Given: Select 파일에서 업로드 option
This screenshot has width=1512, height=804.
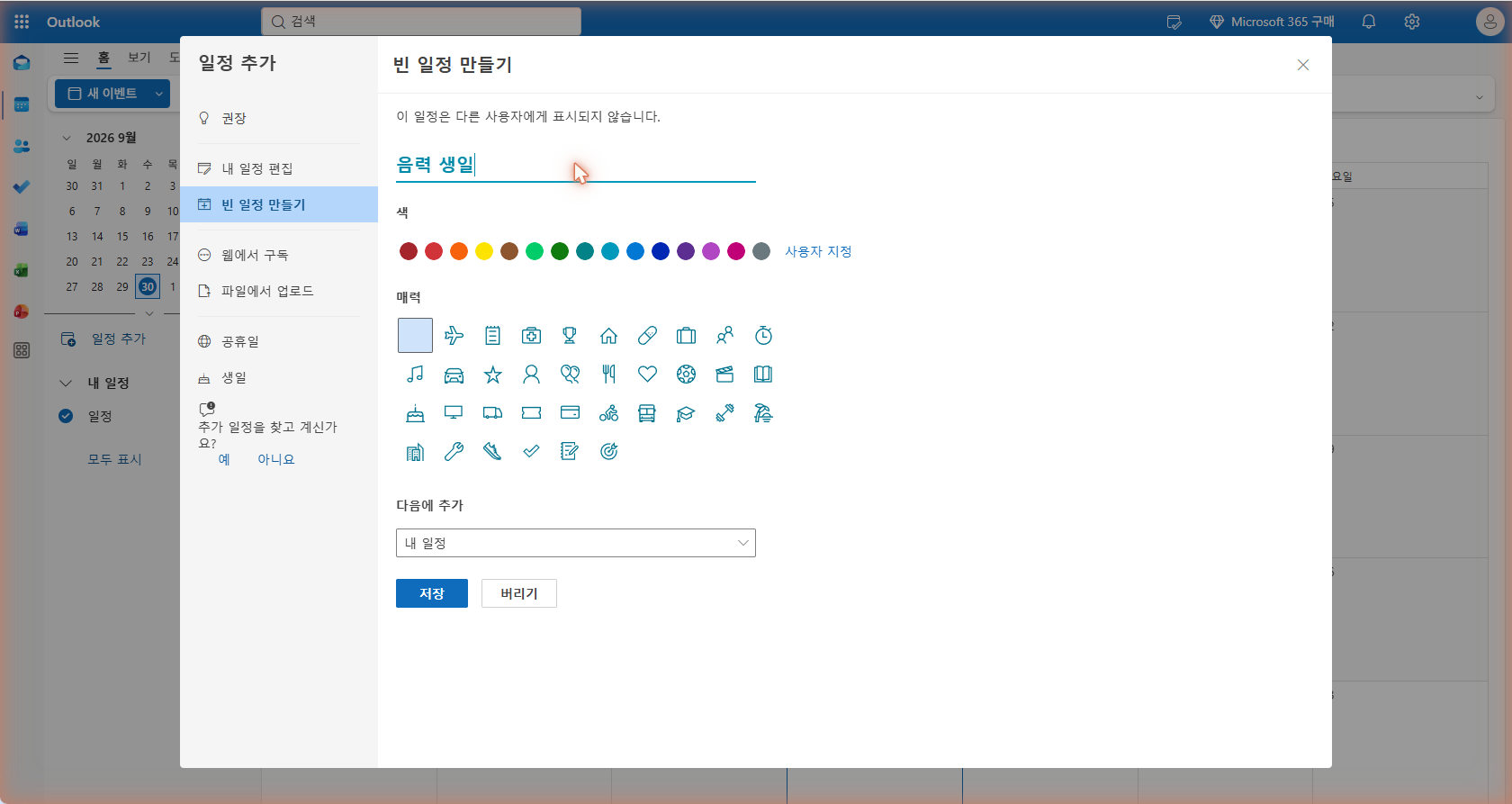Looking at the screenshot, I should tap(279, 291).
